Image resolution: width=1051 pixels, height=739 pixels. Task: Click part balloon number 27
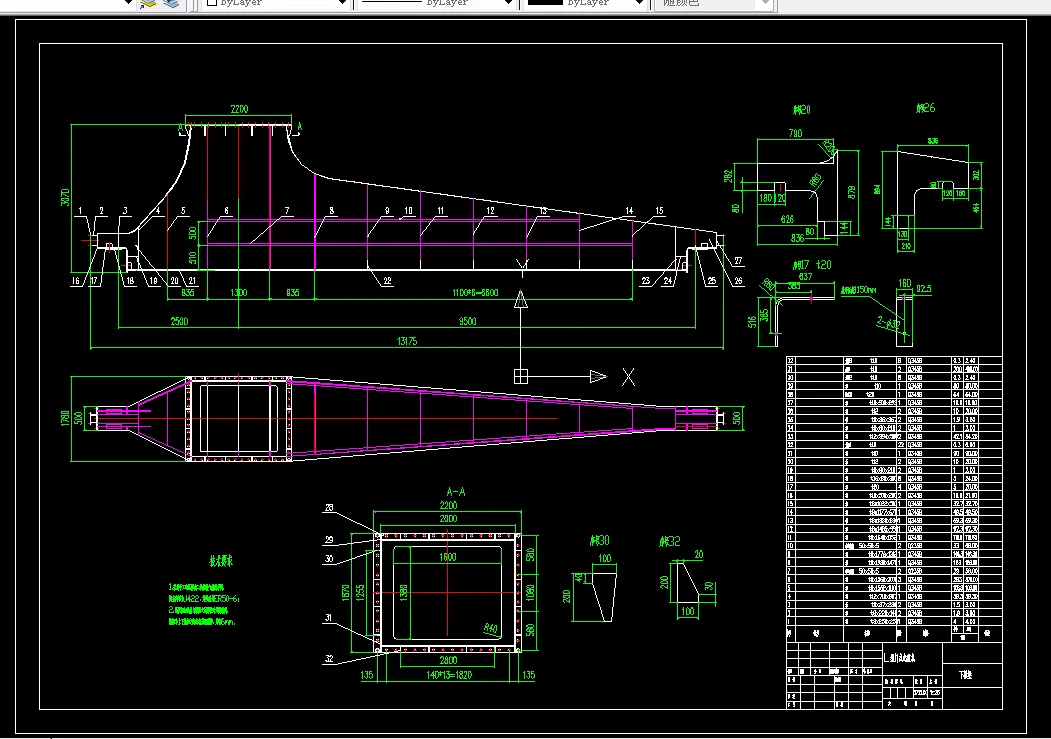[x=738, y=261]
